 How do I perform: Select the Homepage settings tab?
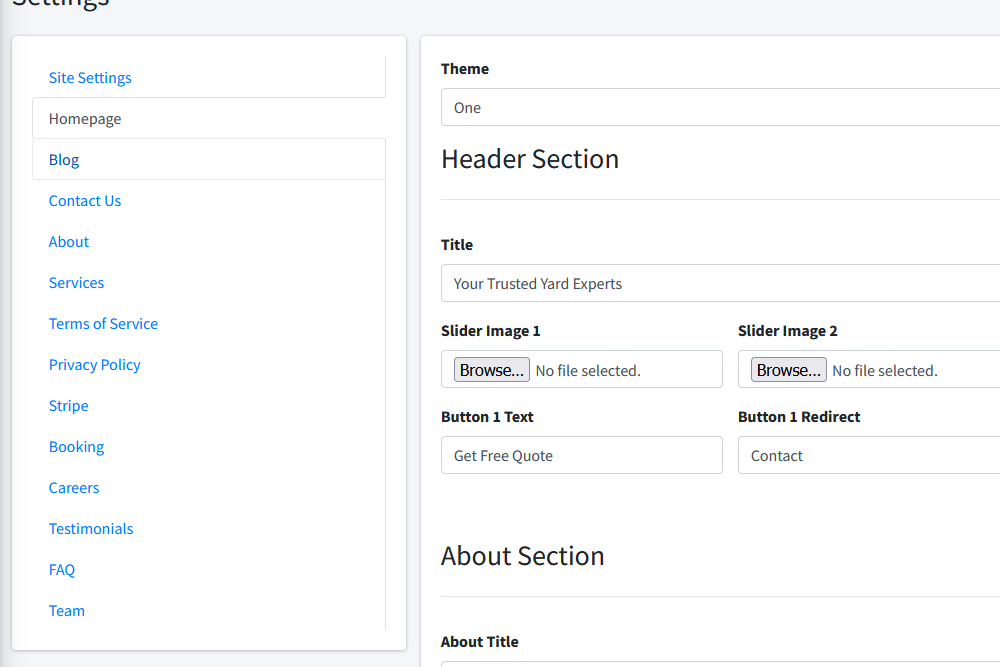point(85,119)
